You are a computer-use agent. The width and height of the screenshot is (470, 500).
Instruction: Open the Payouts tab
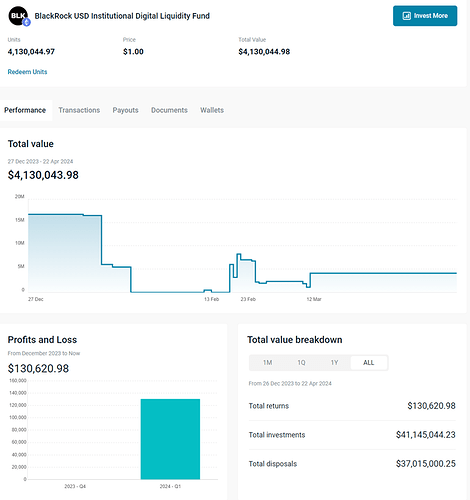125,110
